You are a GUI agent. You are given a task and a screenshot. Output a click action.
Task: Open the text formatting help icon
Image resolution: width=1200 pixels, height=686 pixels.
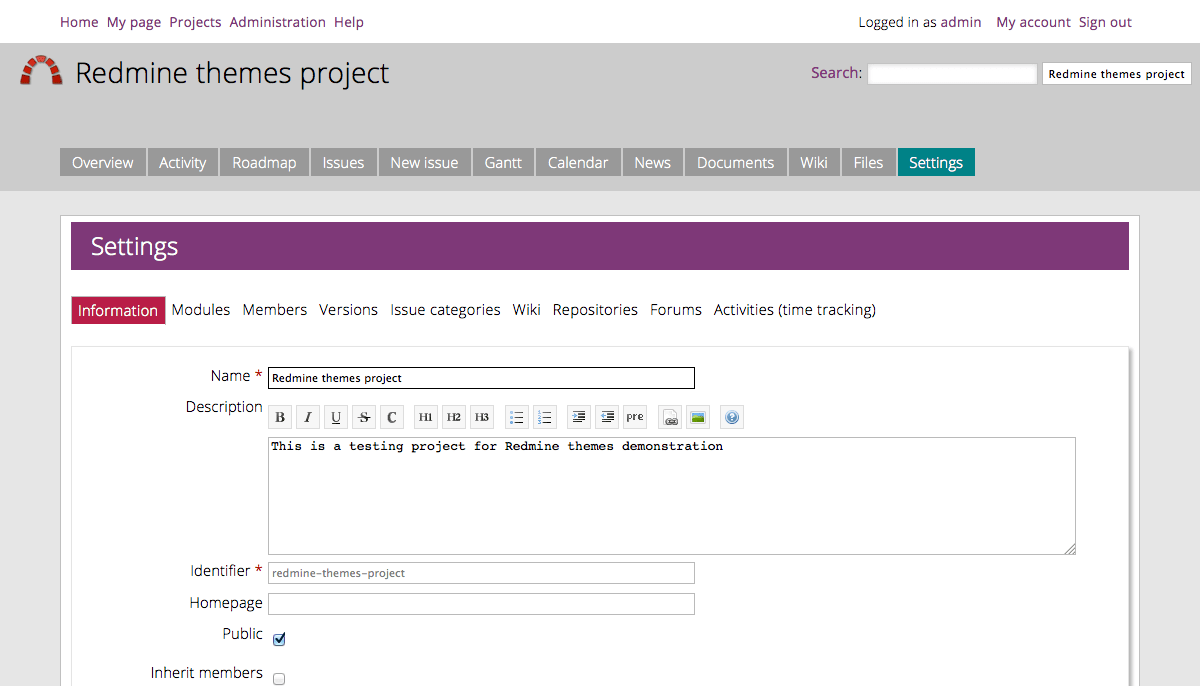[x=732, y=418]
